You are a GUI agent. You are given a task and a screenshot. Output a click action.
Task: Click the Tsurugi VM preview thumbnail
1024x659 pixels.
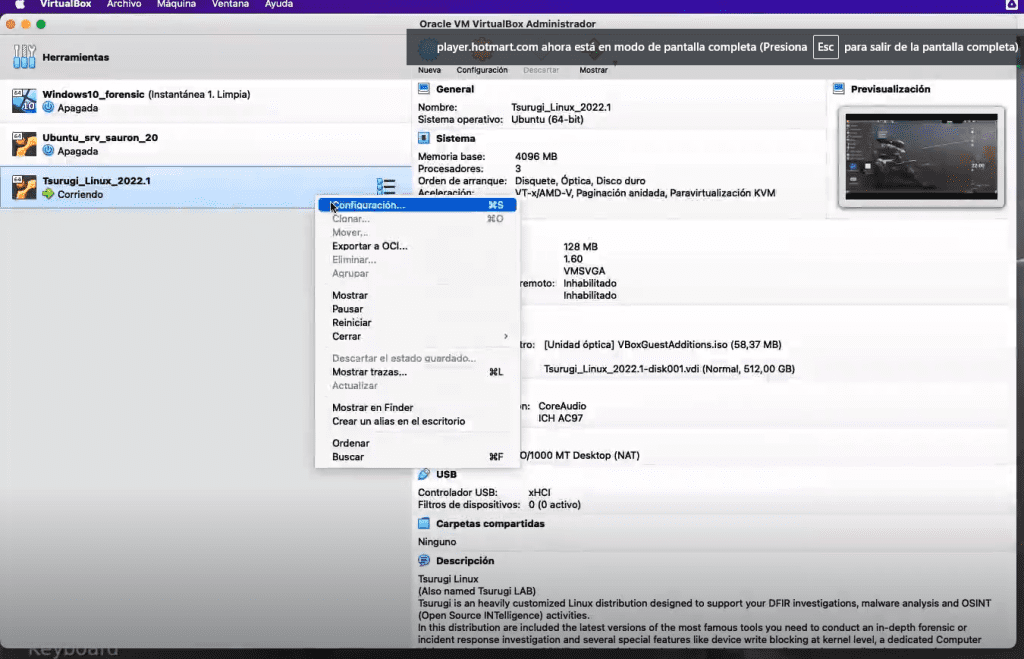(921, 157)
